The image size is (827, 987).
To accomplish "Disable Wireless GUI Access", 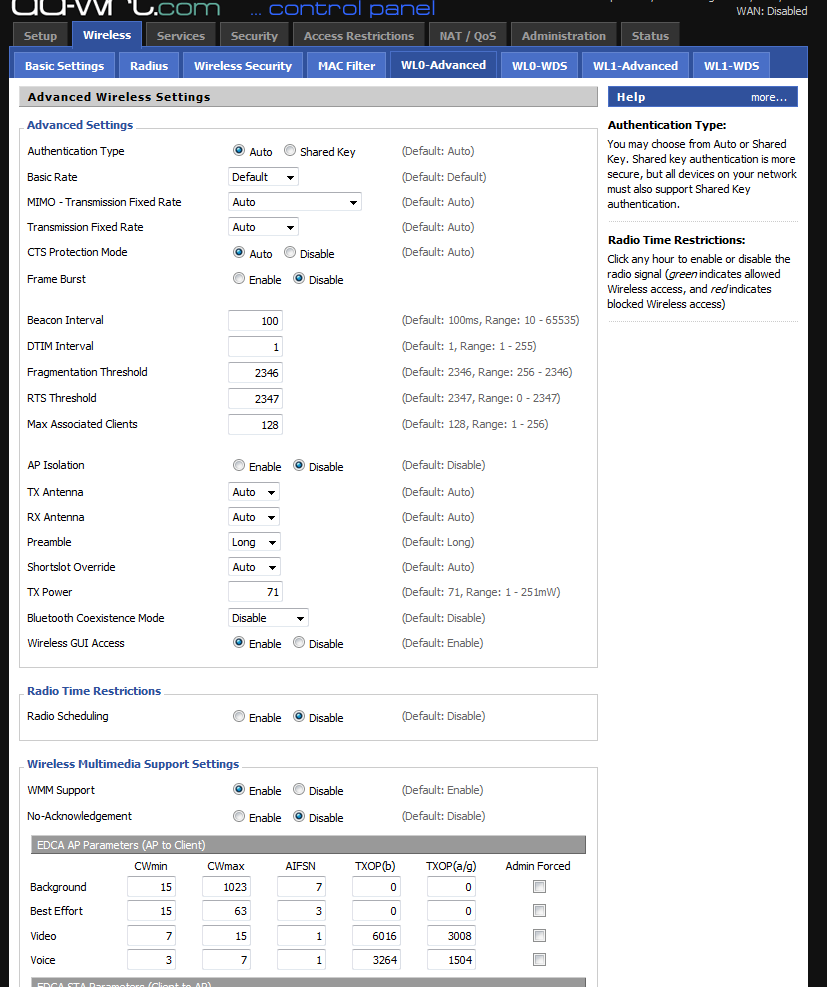I will click(299, 642).
